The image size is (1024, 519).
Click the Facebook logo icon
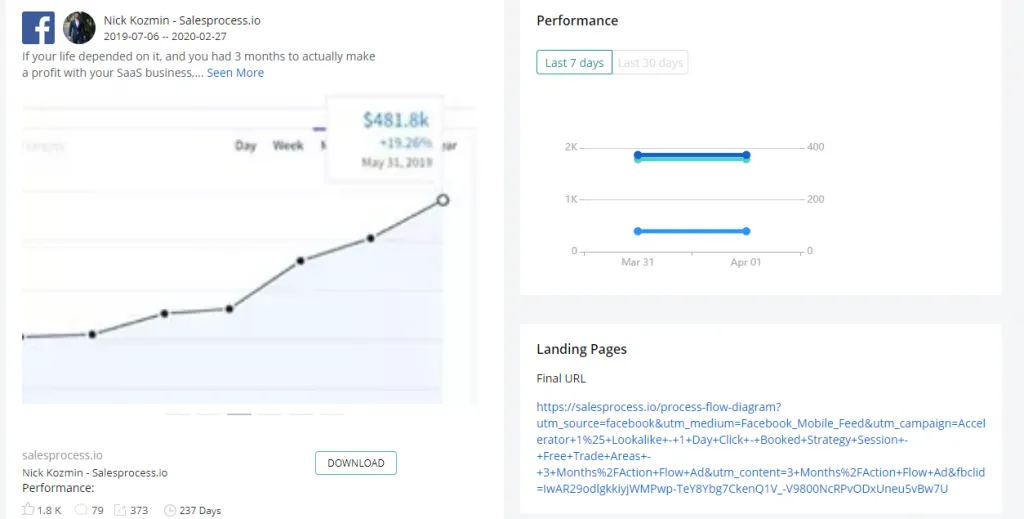point(38,27)
